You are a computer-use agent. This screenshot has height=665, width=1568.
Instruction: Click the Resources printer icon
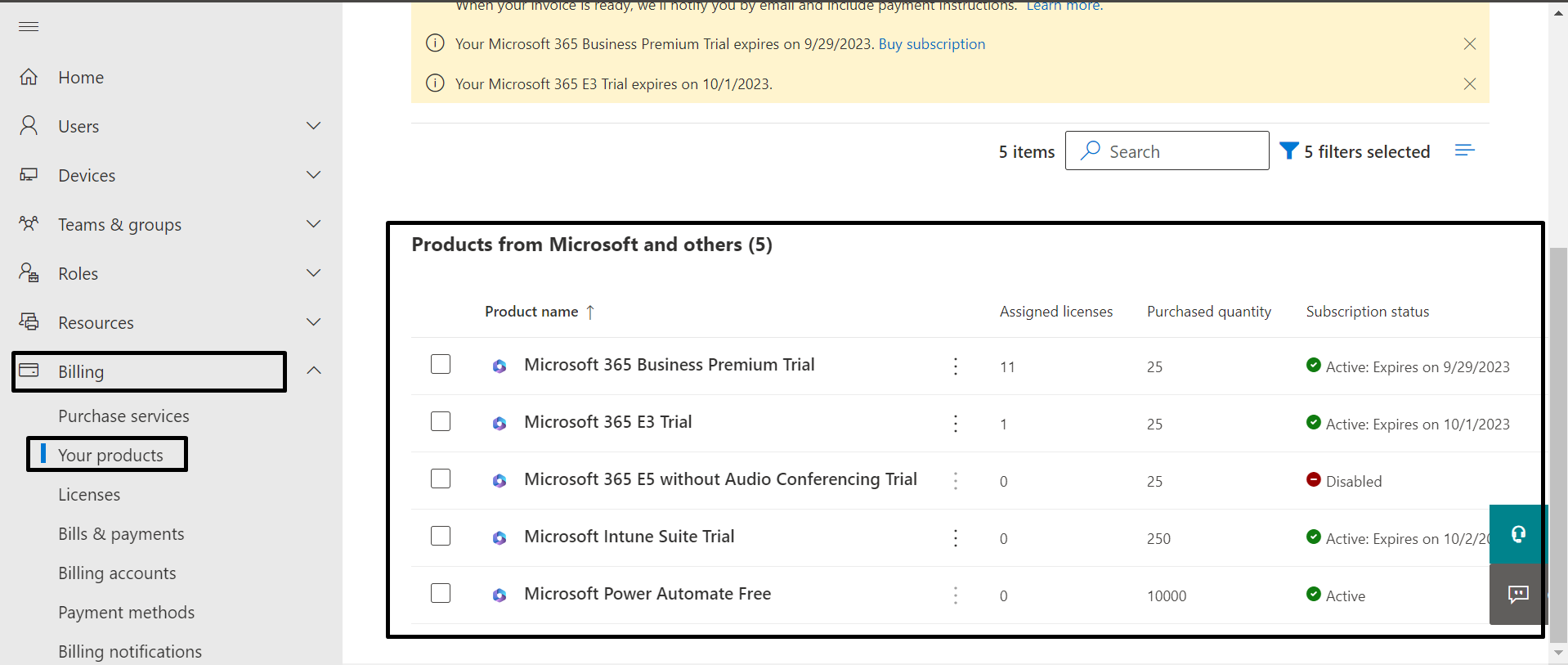click(29, 321)
